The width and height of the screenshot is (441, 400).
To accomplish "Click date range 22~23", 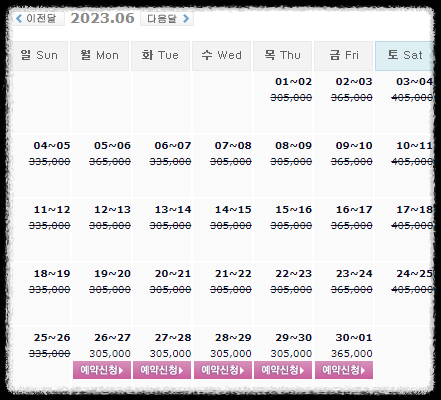I will 293,274.
